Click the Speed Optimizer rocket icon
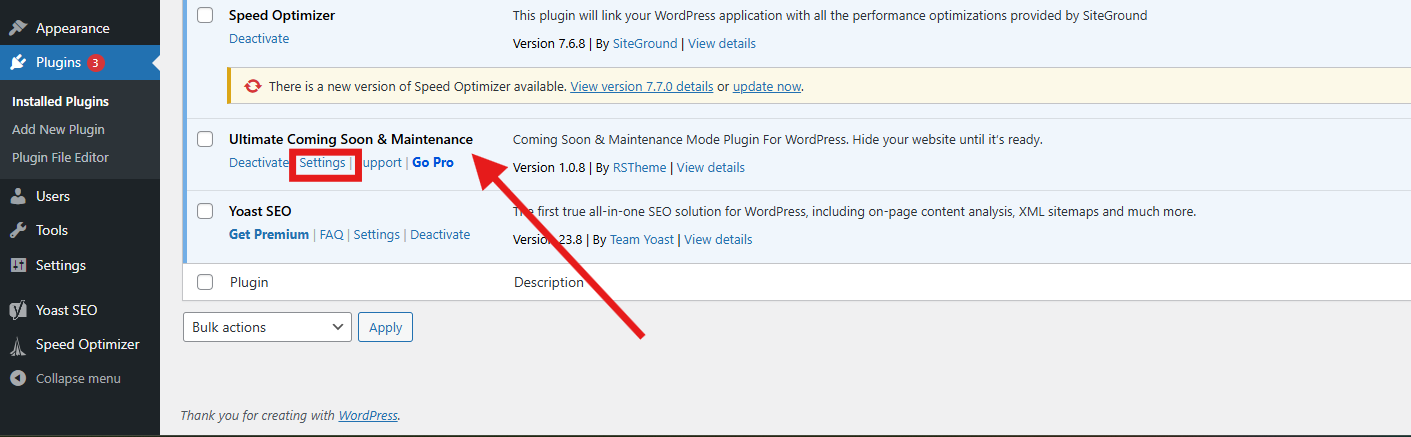Image resolution: width=1411 pixels, height=437 pixels. click(x=18, y=345)
